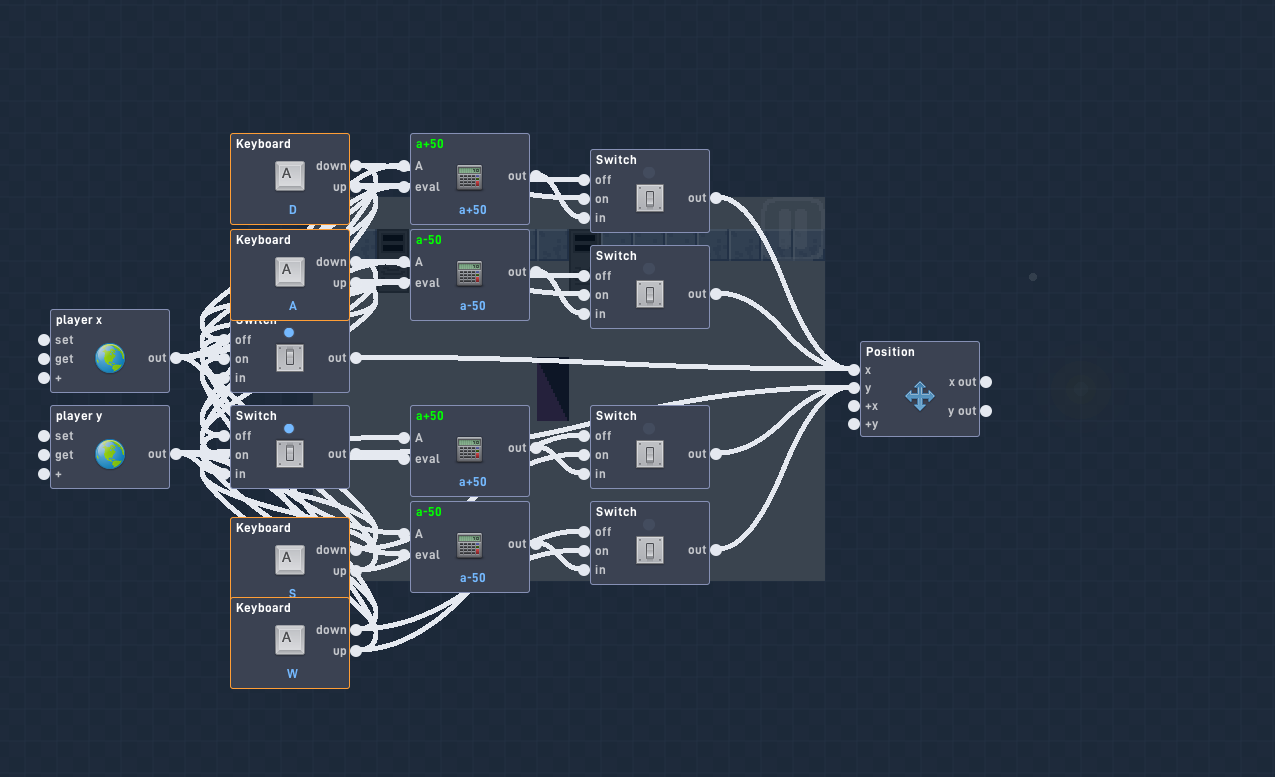
Task: Select the key icon in Keyboard W node
Action: pos(290,640)
